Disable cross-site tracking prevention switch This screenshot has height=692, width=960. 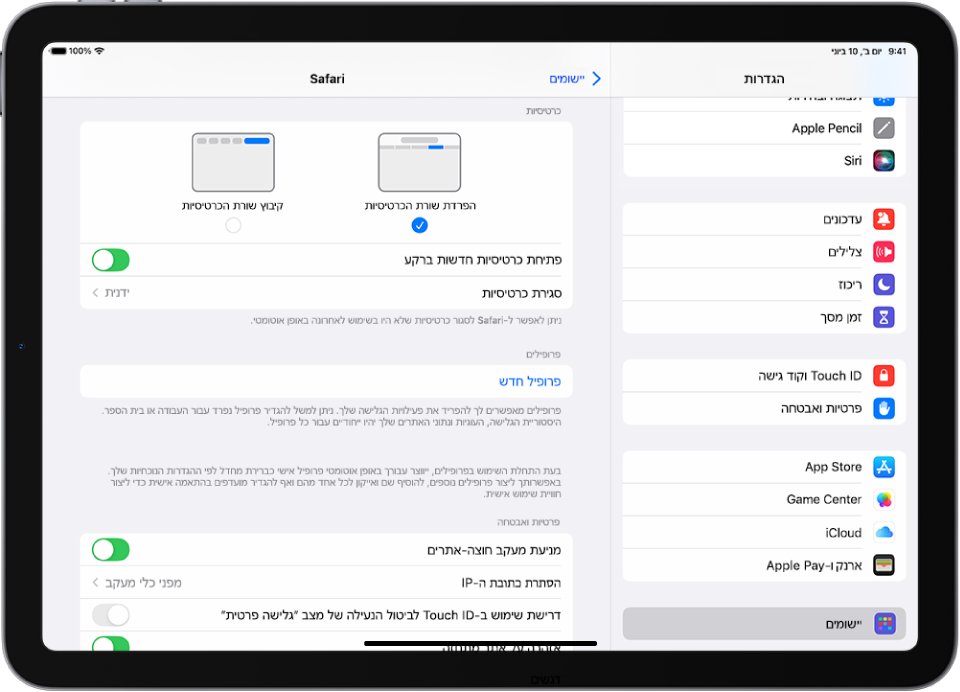coord(111,549)
